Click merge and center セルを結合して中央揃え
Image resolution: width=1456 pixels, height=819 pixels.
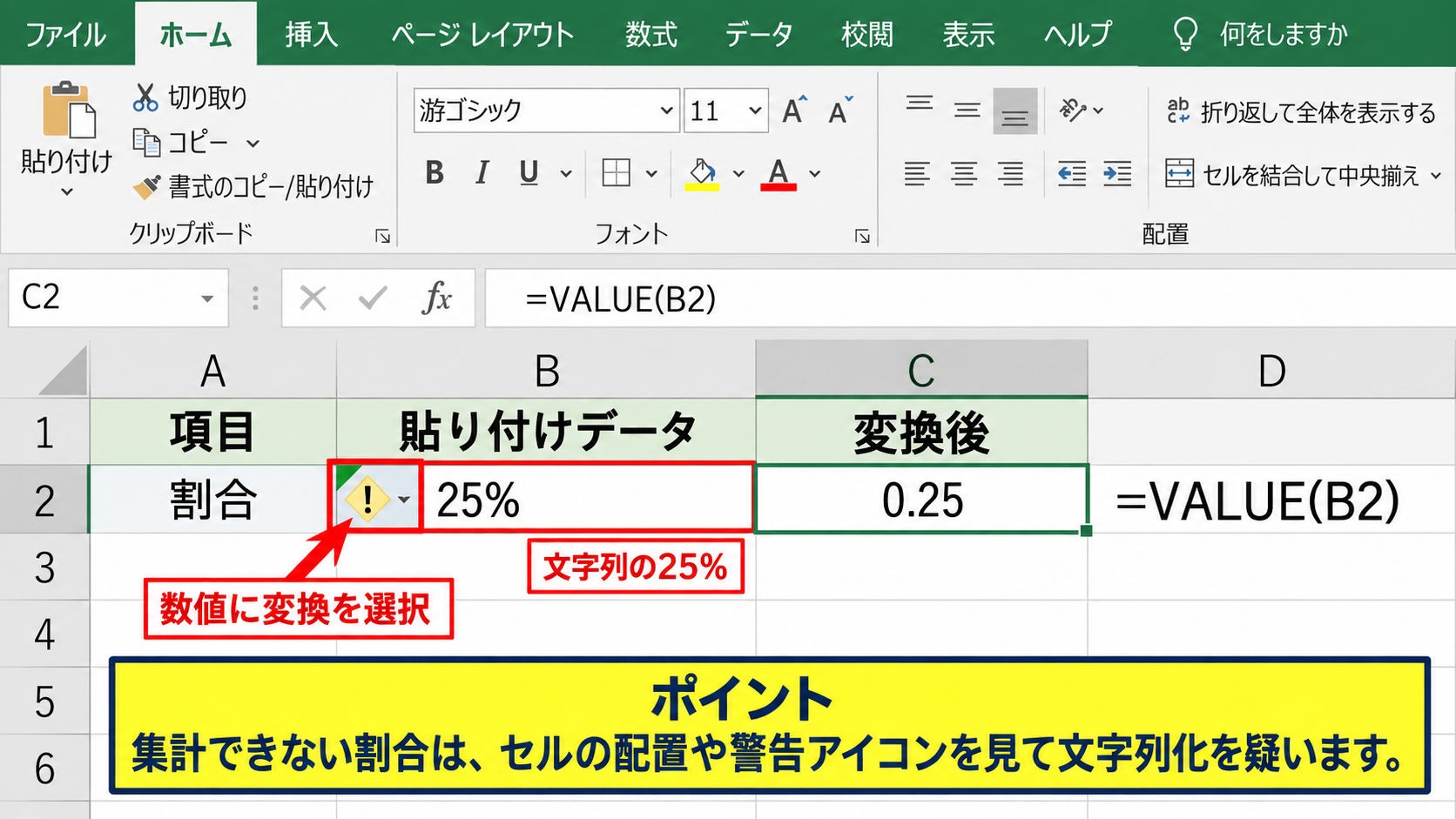click(x=1303, y=175)
